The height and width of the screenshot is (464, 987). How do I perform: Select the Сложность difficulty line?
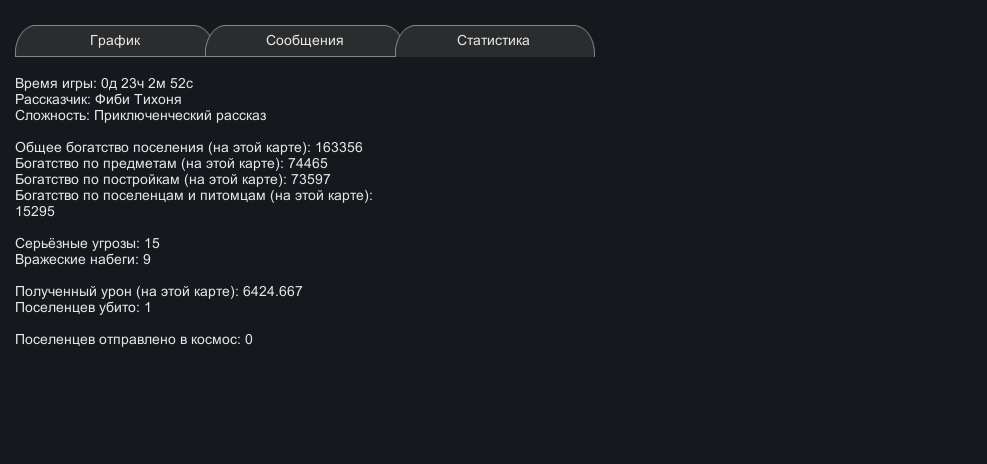[x=140, y=116]
